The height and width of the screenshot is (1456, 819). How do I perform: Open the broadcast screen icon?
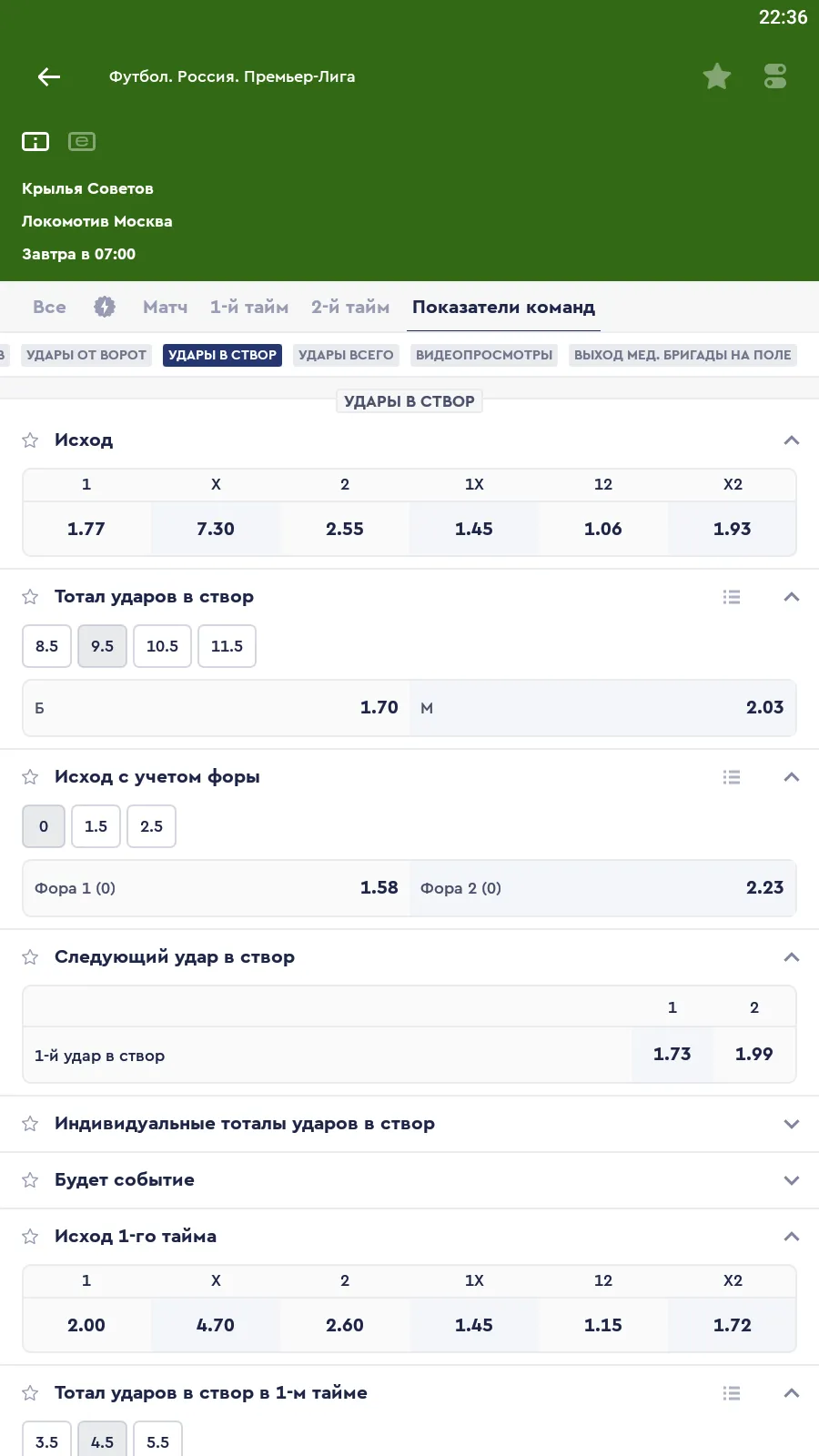82,142
